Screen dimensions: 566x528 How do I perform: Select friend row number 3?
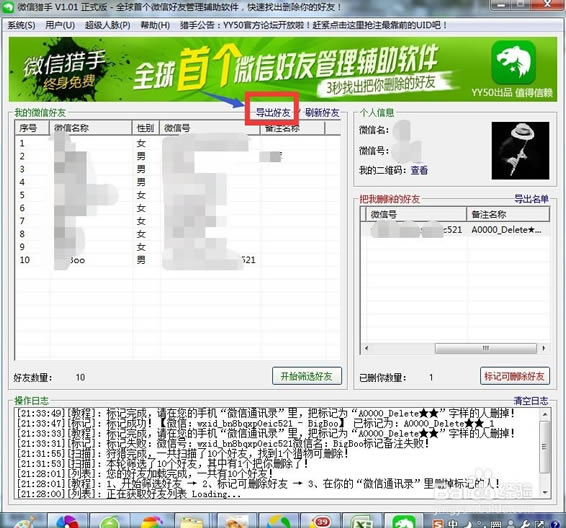pos(177,169)
